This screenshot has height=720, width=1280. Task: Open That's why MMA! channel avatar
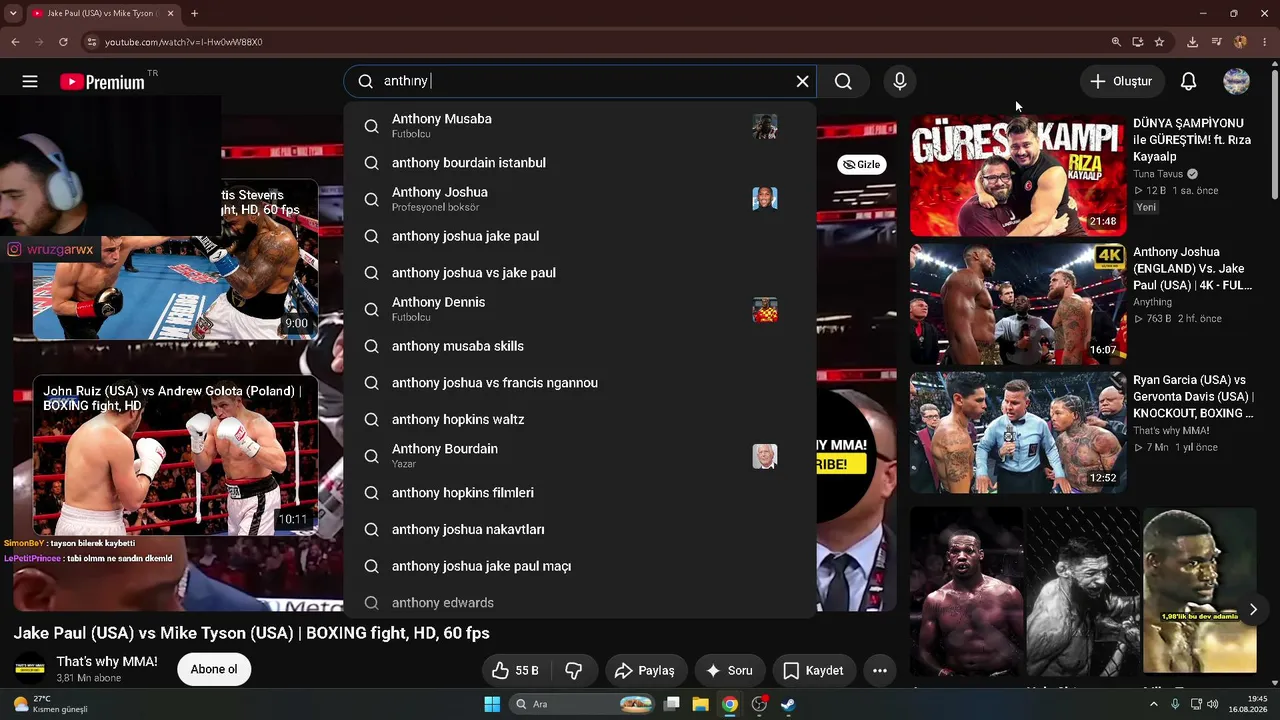coord(30,669)
